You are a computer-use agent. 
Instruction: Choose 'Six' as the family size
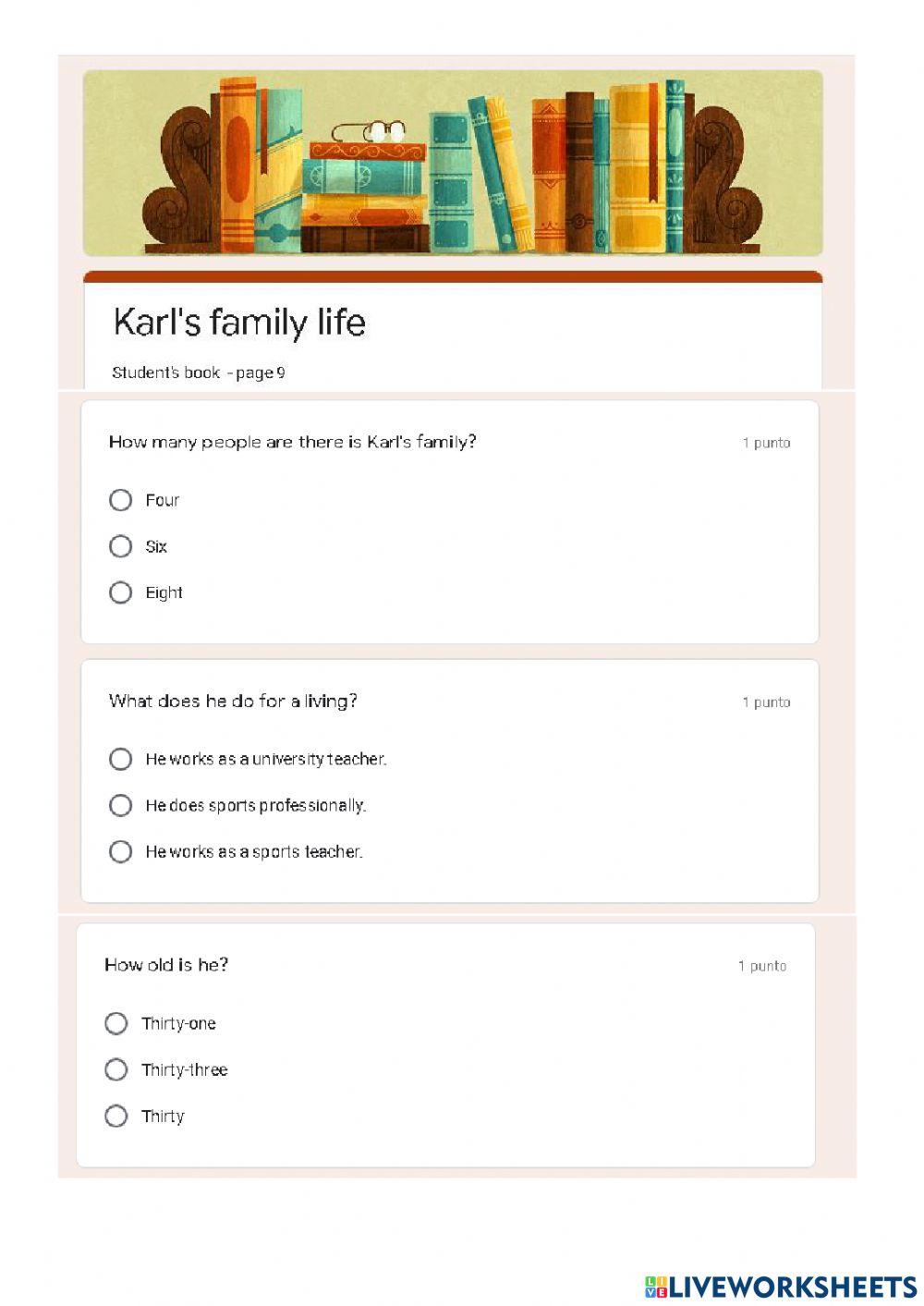120,546
